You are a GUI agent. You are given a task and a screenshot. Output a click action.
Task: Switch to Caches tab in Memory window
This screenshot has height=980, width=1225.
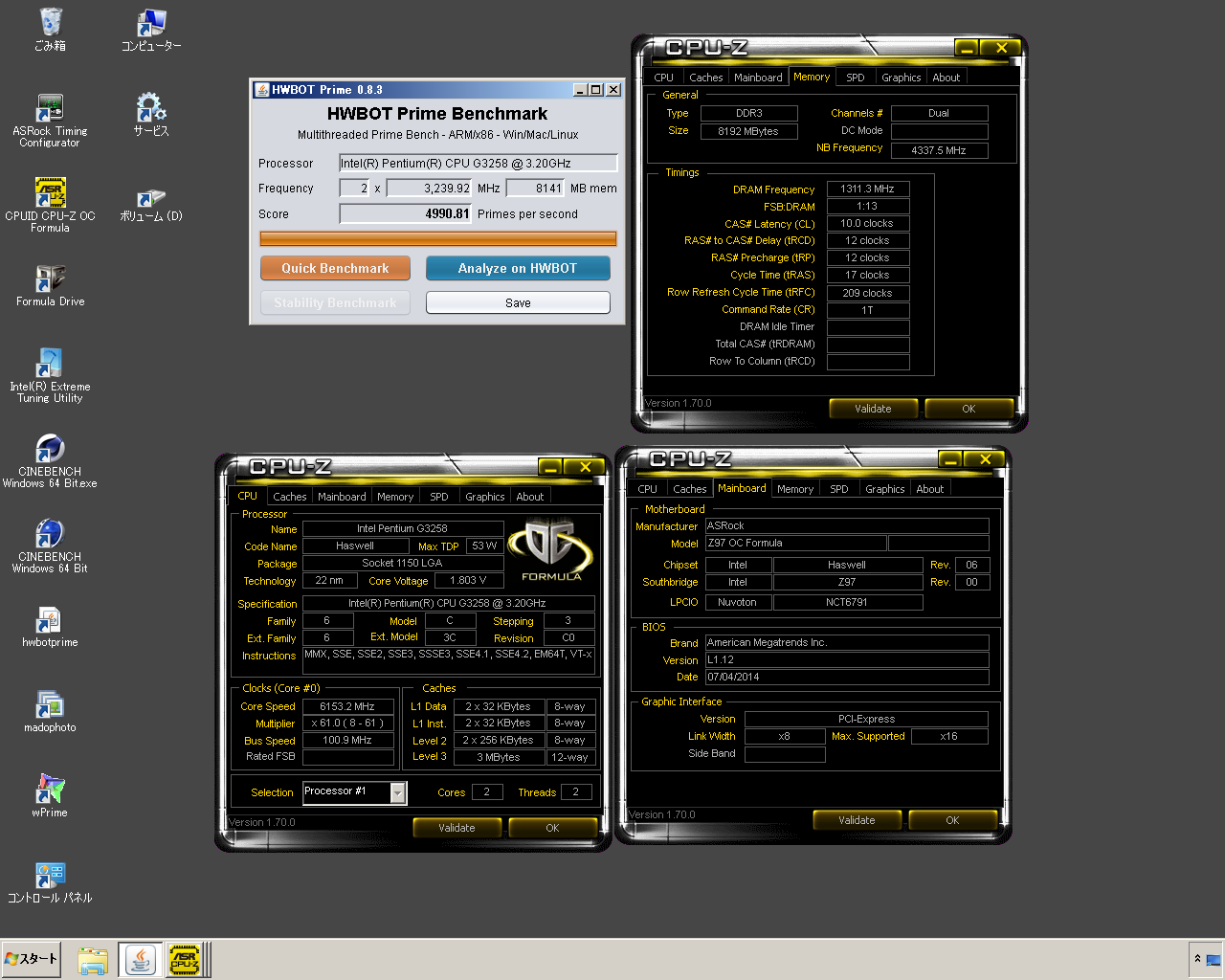pos(705,78)
